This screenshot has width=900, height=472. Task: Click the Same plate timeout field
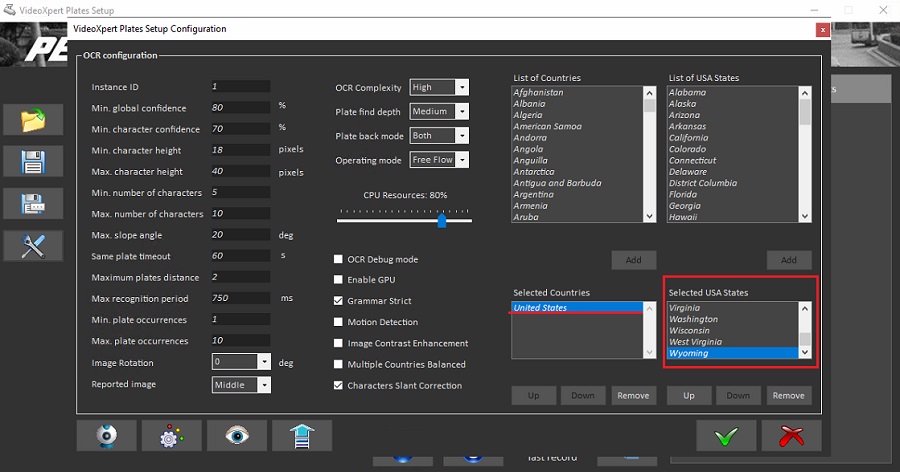[x=240, y=256]
